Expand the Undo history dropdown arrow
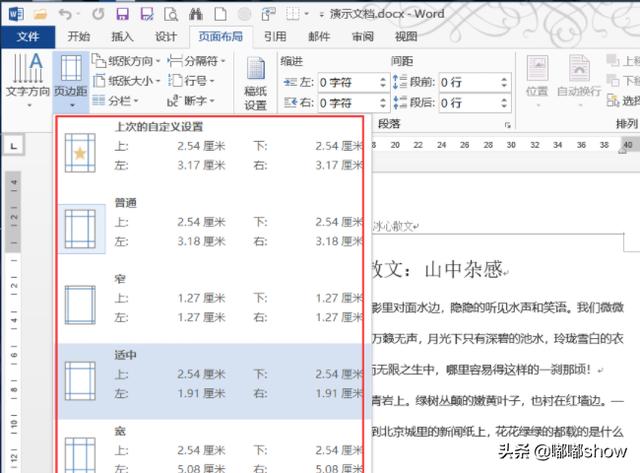Screen dimensions: 640x473 click(x=78, y=14)
